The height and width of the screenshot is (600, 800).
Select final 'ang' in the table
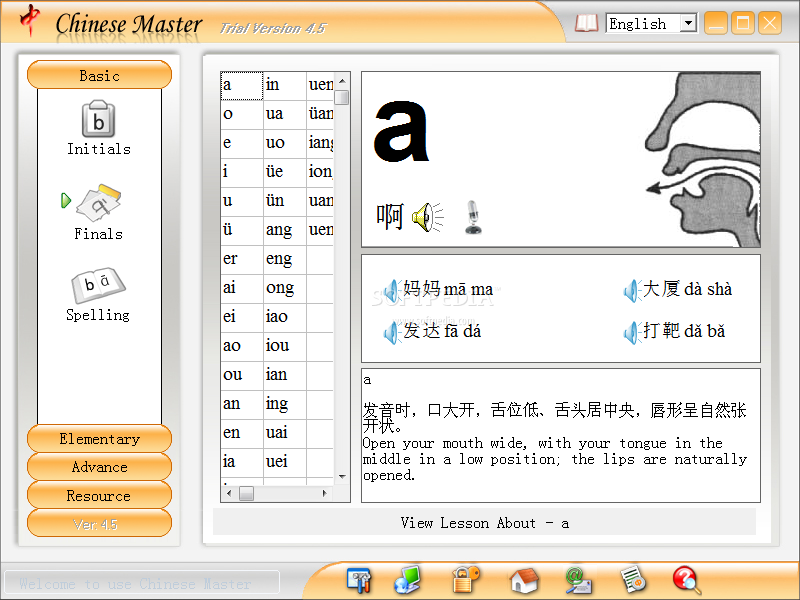pyautogui.click(x=285, y=231)
